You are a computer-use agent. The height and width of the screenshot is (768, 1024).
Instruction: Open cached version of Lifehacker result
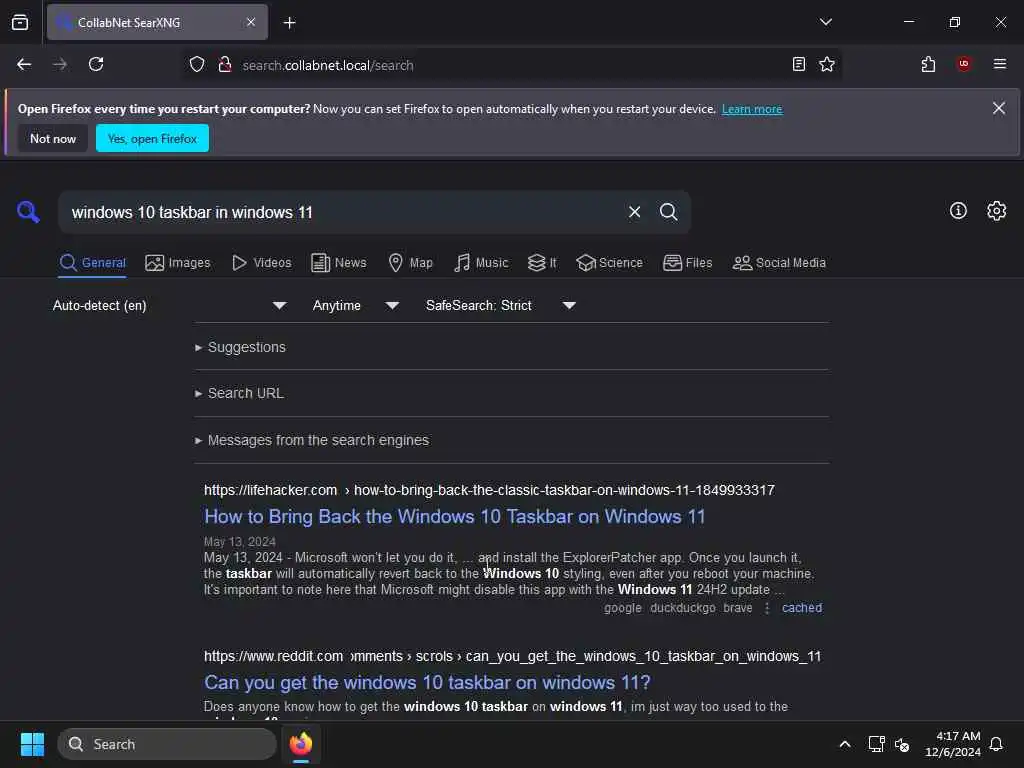pos(802,608)
